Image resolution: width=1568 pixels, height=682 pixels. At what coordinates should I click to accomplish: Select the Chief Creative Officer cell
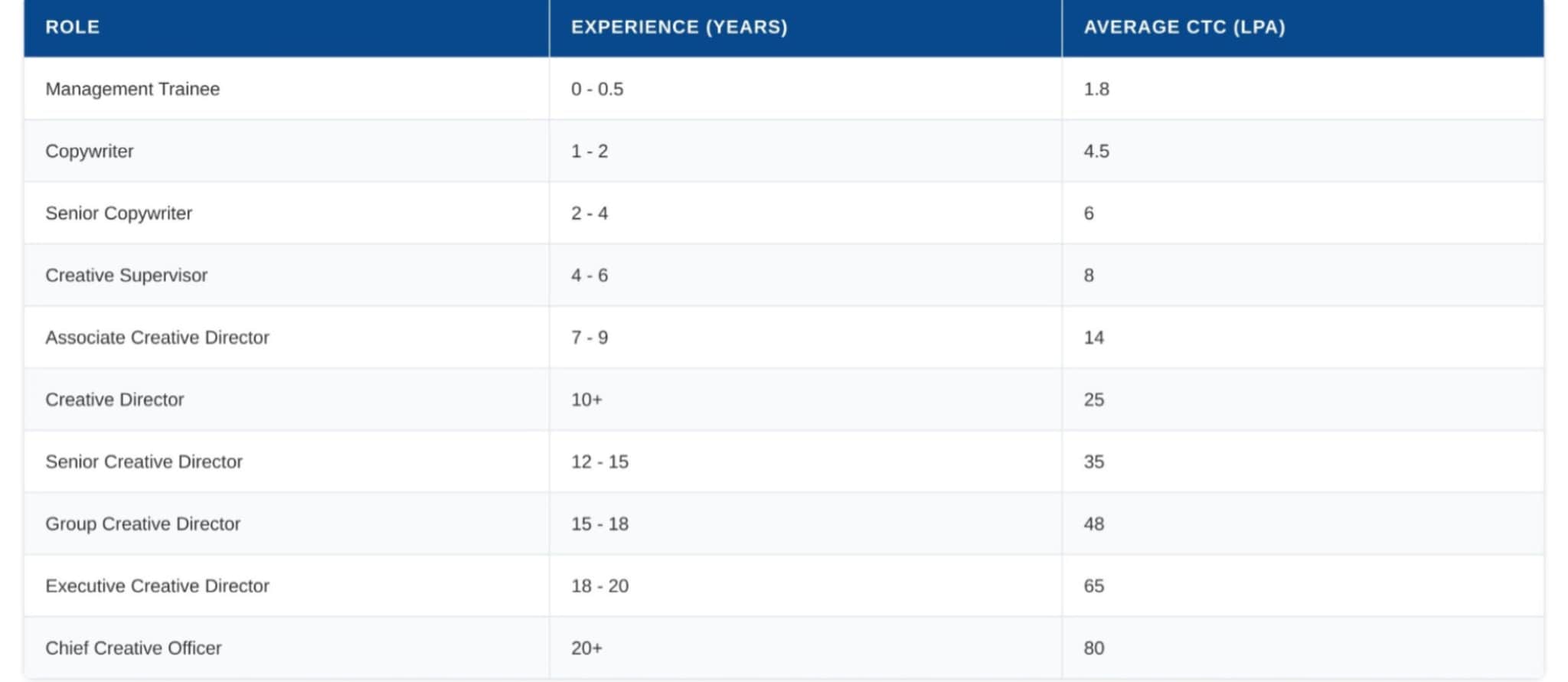tap(133, 648)
